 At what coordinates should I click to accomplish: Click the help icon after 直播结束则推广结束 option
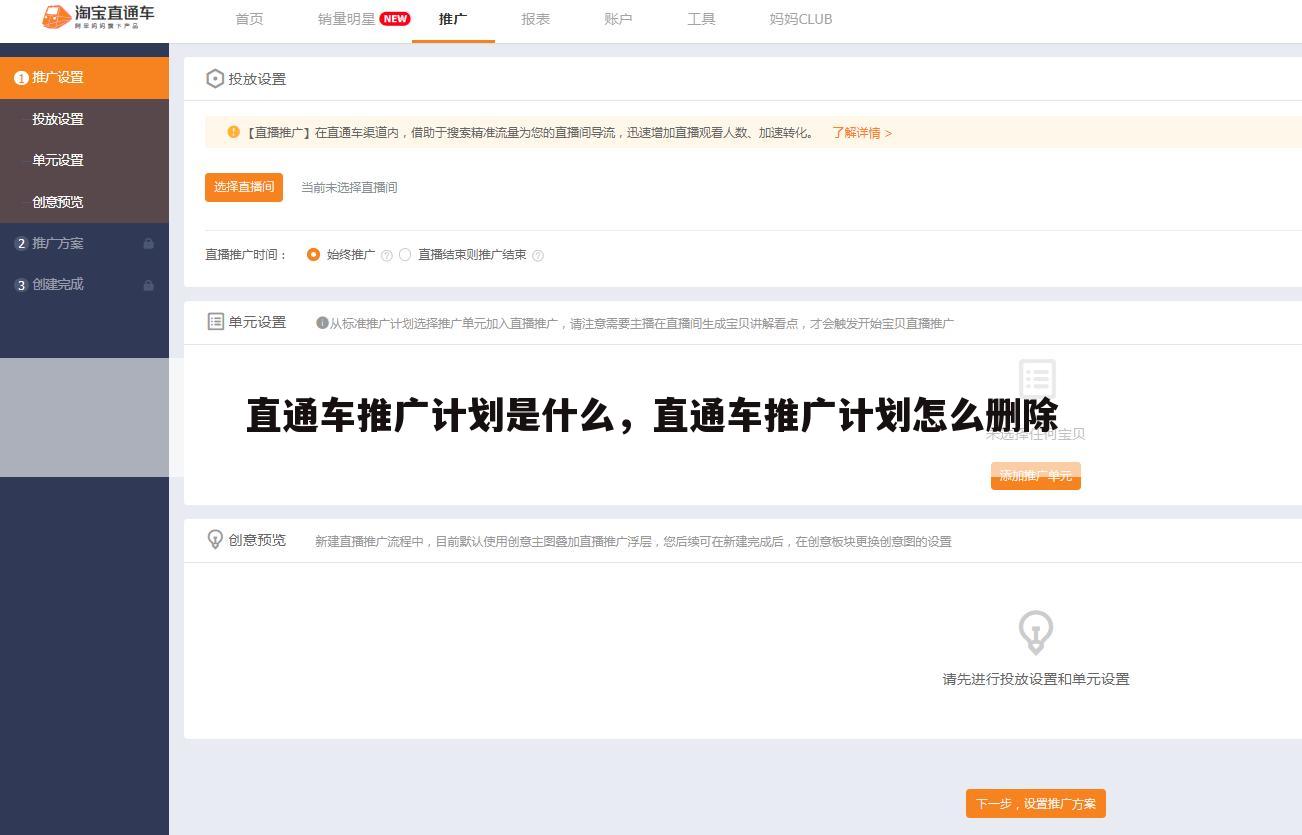538,255
